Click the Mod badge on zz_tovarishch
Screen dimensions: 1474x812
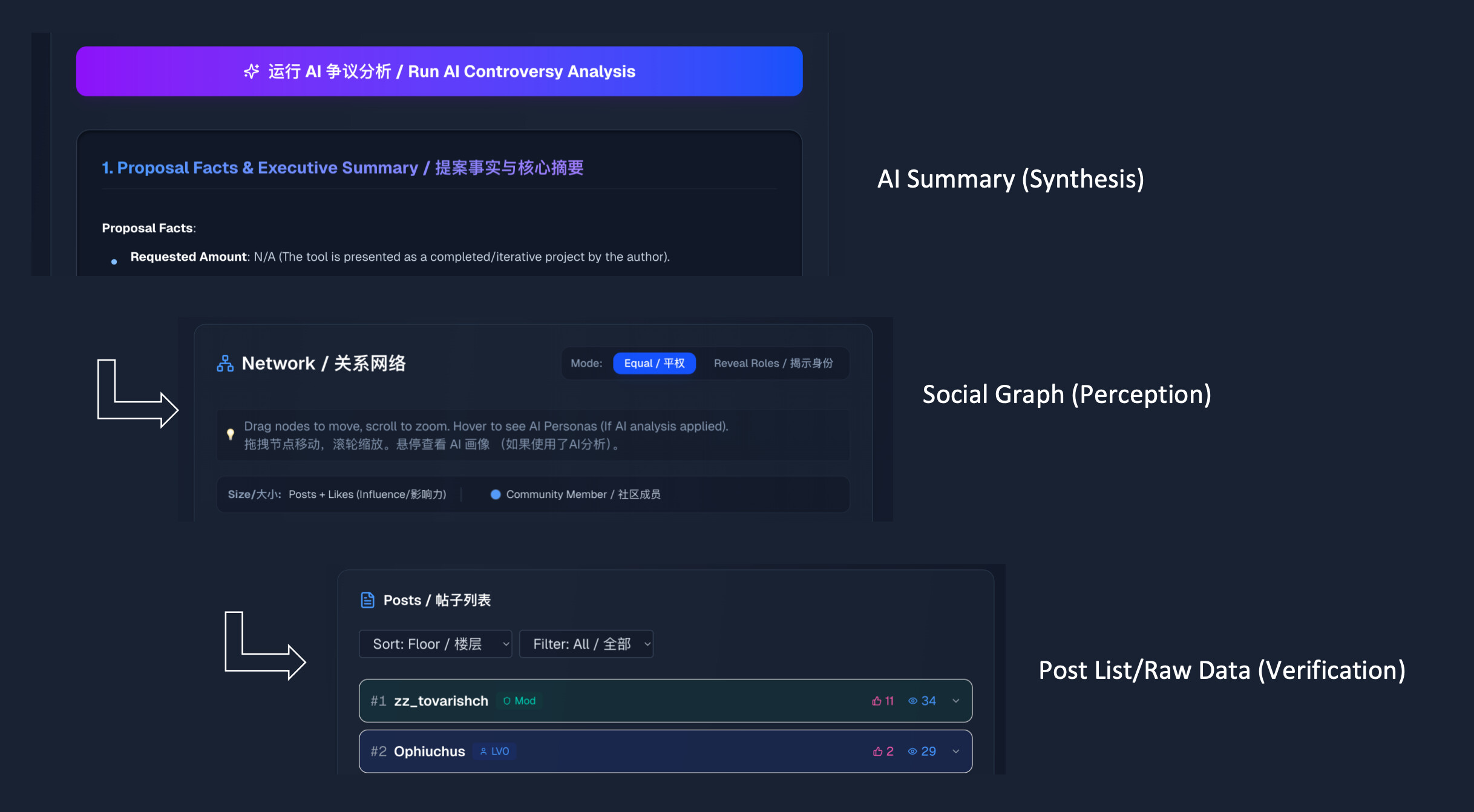520,701
